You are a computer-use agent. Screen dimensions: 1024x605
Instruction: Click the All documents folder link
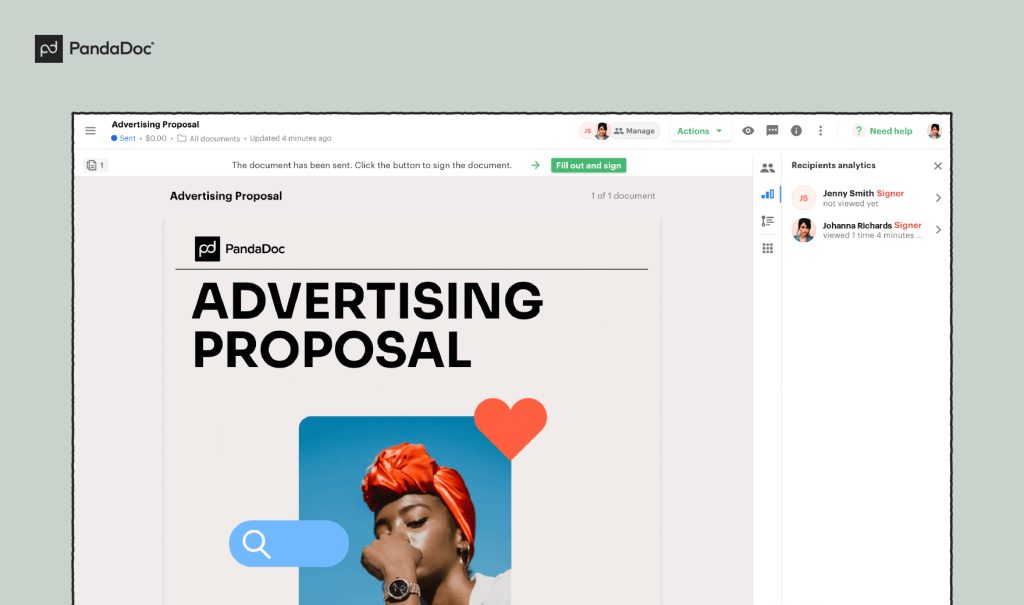point(214,139)
